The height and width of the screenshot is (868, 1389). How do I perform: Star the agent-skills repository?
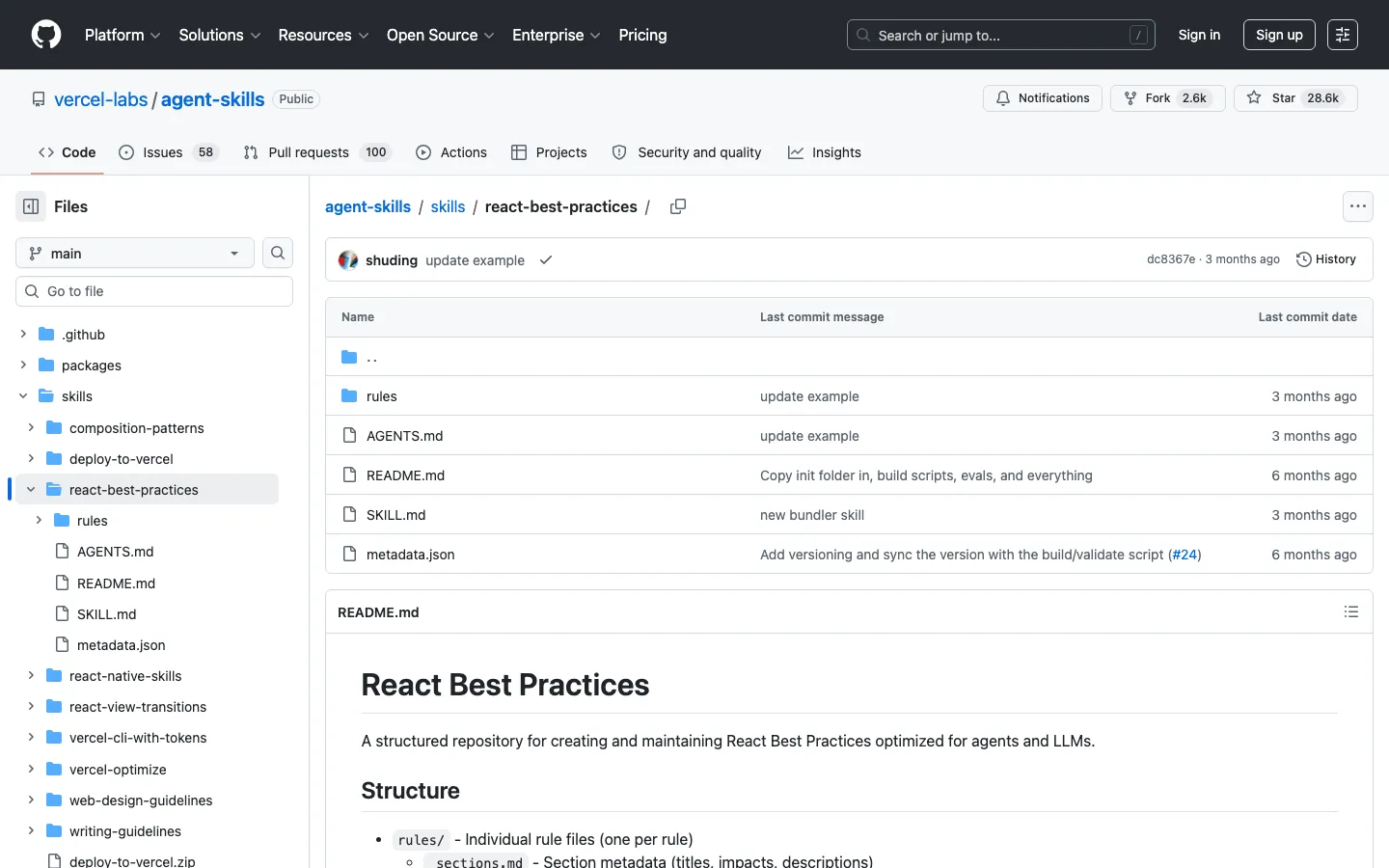point(1295,98)
